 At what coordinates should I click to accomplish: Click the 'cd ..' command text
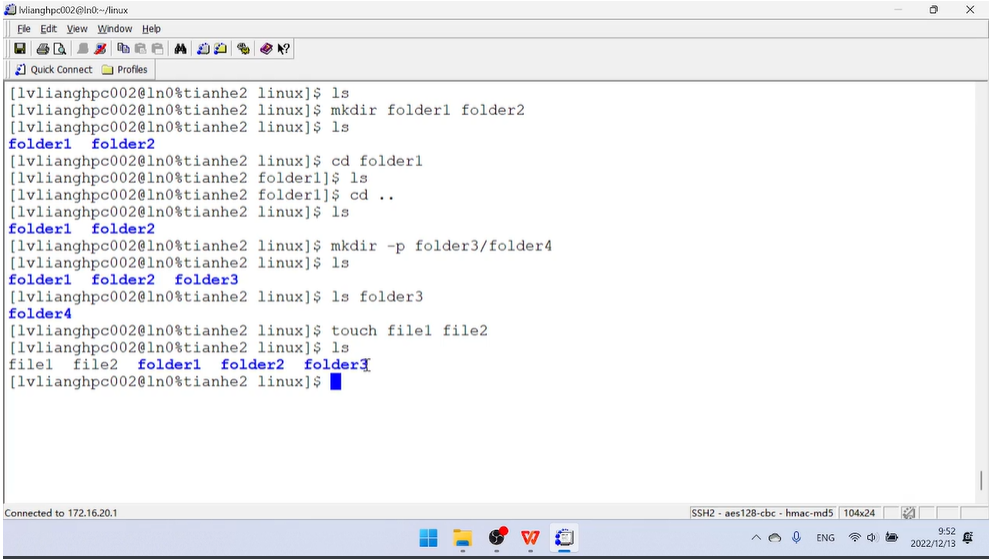(x=372, y=195)
